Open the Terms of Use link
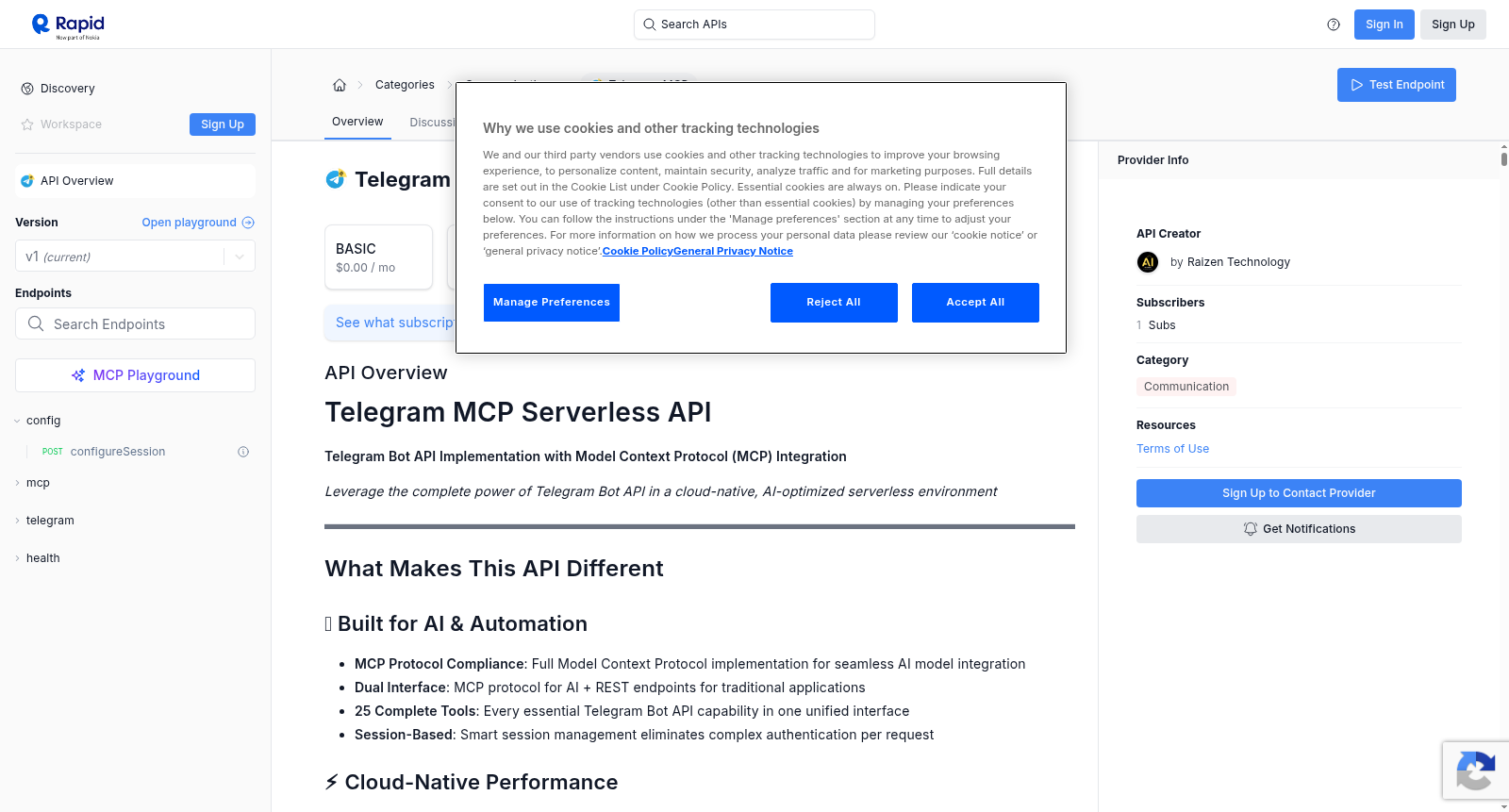1509x812 pixels. point(1172,449)
